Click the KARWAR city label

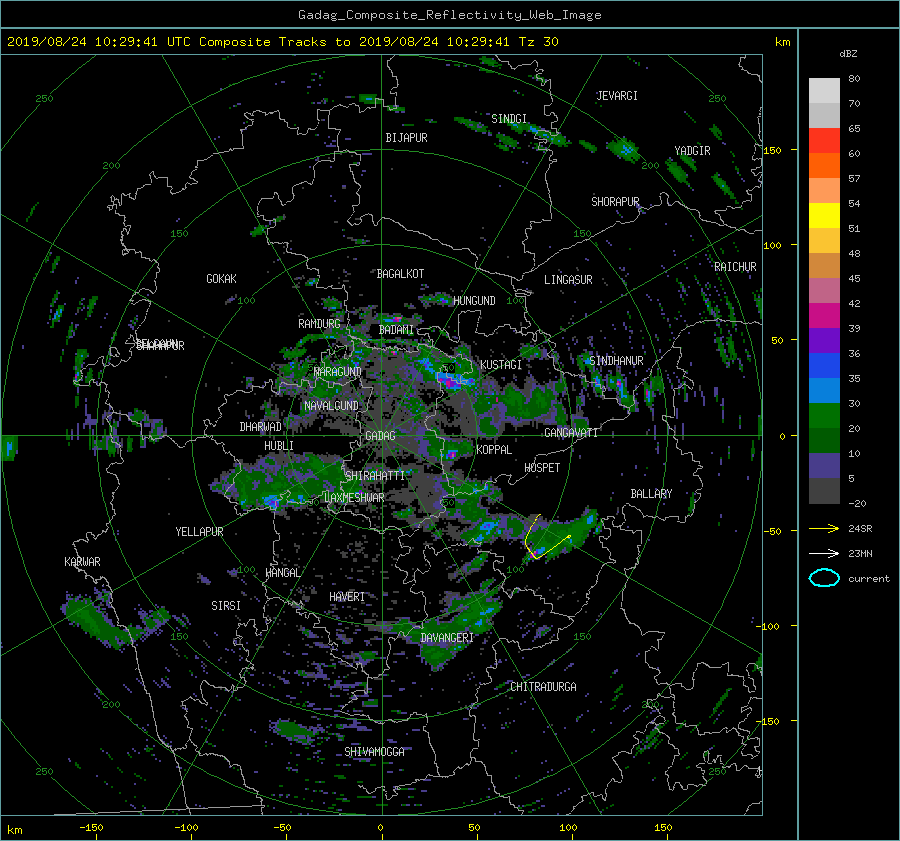click(x=82, y=562)
